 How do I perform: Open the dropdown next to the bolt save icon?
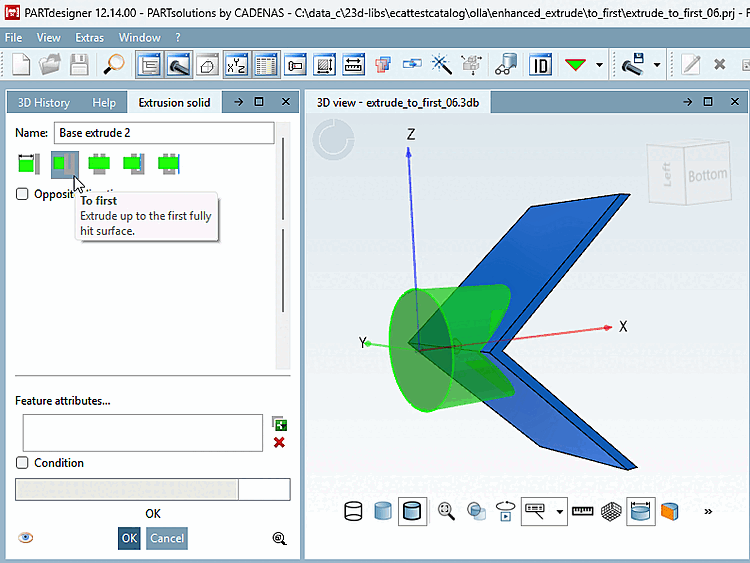(657, 65)
